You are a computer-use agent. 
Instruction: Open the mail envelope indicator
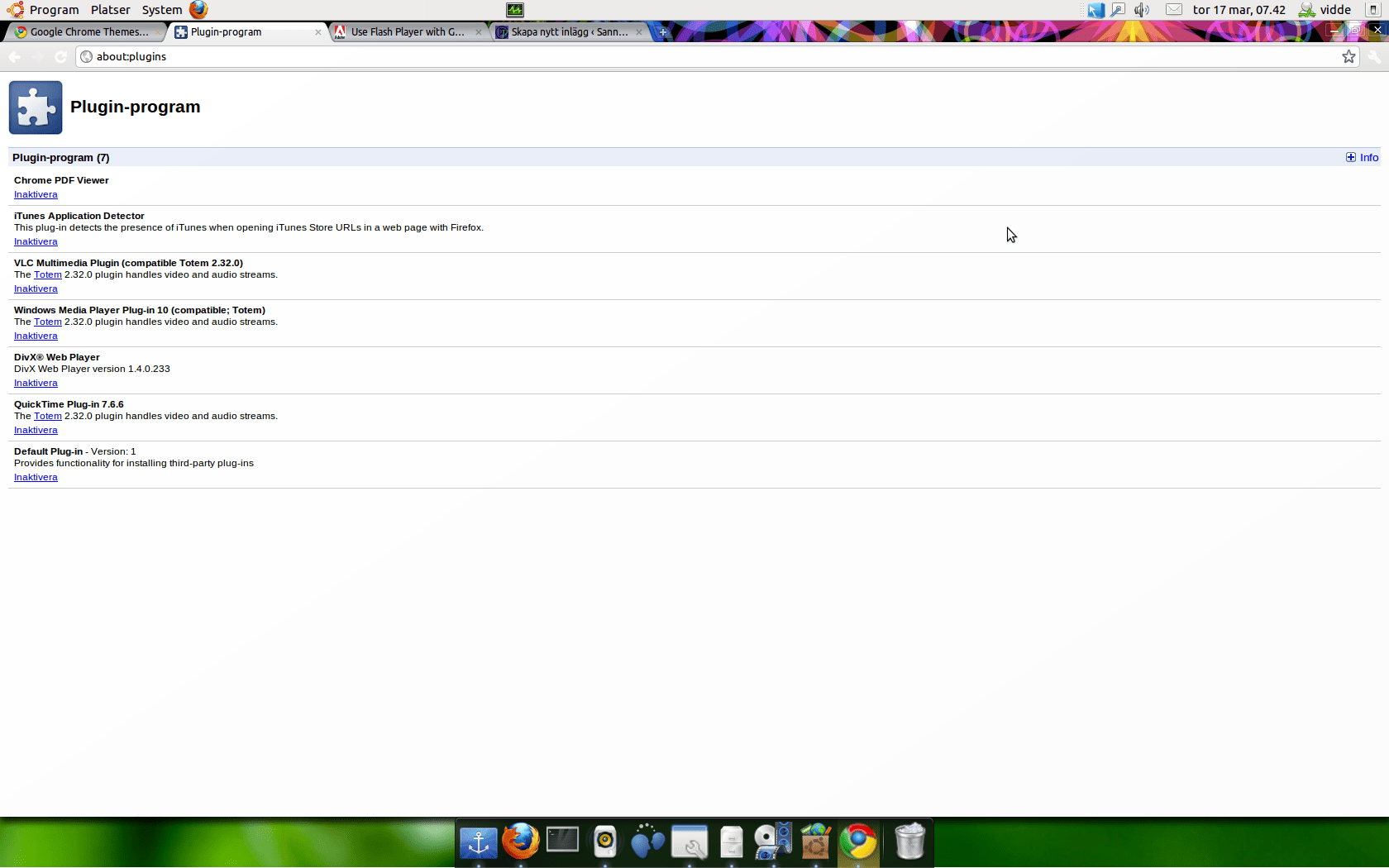(x=1174, y=10)
